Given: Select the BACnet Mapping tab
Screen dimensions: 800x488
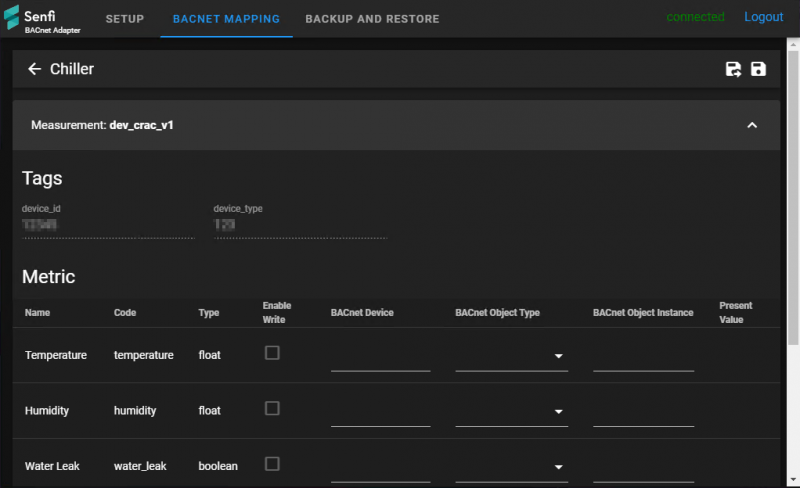Looking at the screenshot, I should [x=226, y=19].
